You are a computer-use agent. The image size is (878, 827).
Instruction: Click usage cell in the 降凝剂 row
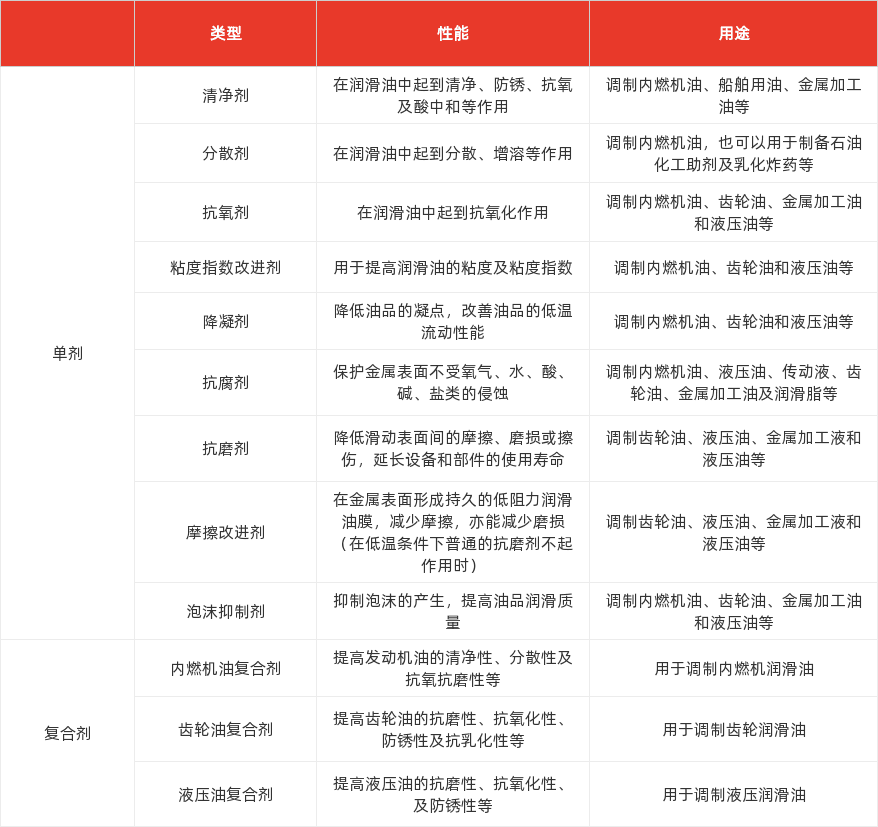[734, 321]
